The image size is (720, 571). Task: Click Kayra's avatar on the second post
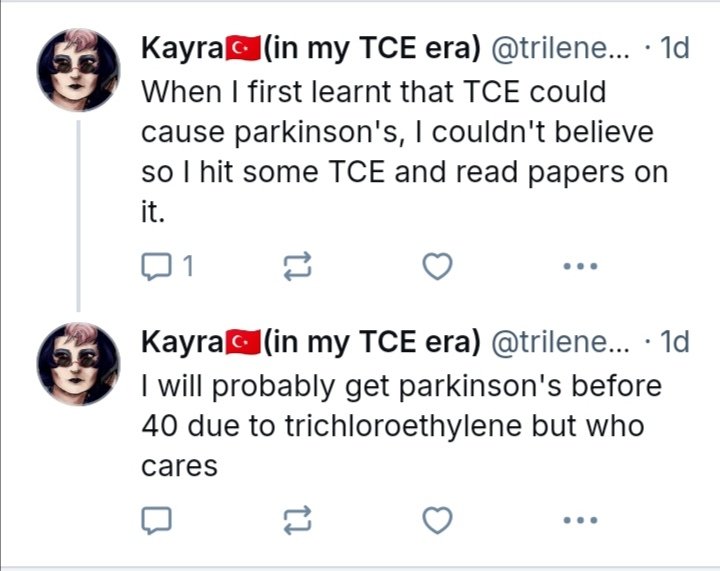point(79,364)
